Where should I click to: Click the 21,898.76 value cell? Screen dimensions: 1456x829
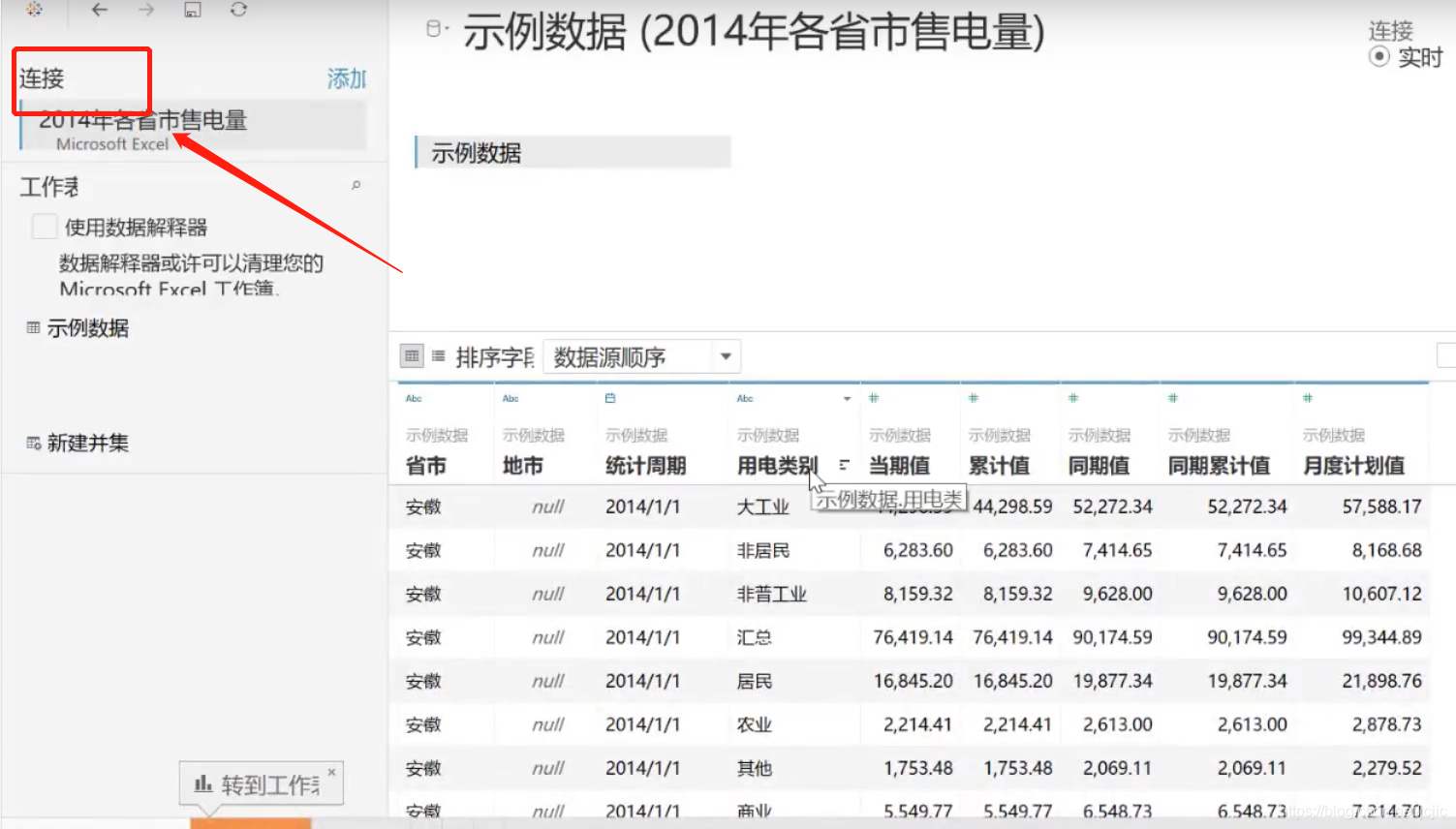1382,681
